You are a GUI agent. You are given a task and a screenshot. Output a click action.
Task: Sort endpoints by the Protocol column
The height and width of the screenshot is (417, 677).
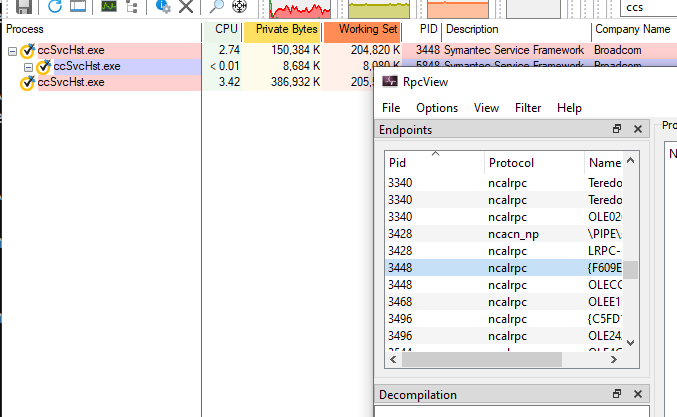tap(535, 163)
